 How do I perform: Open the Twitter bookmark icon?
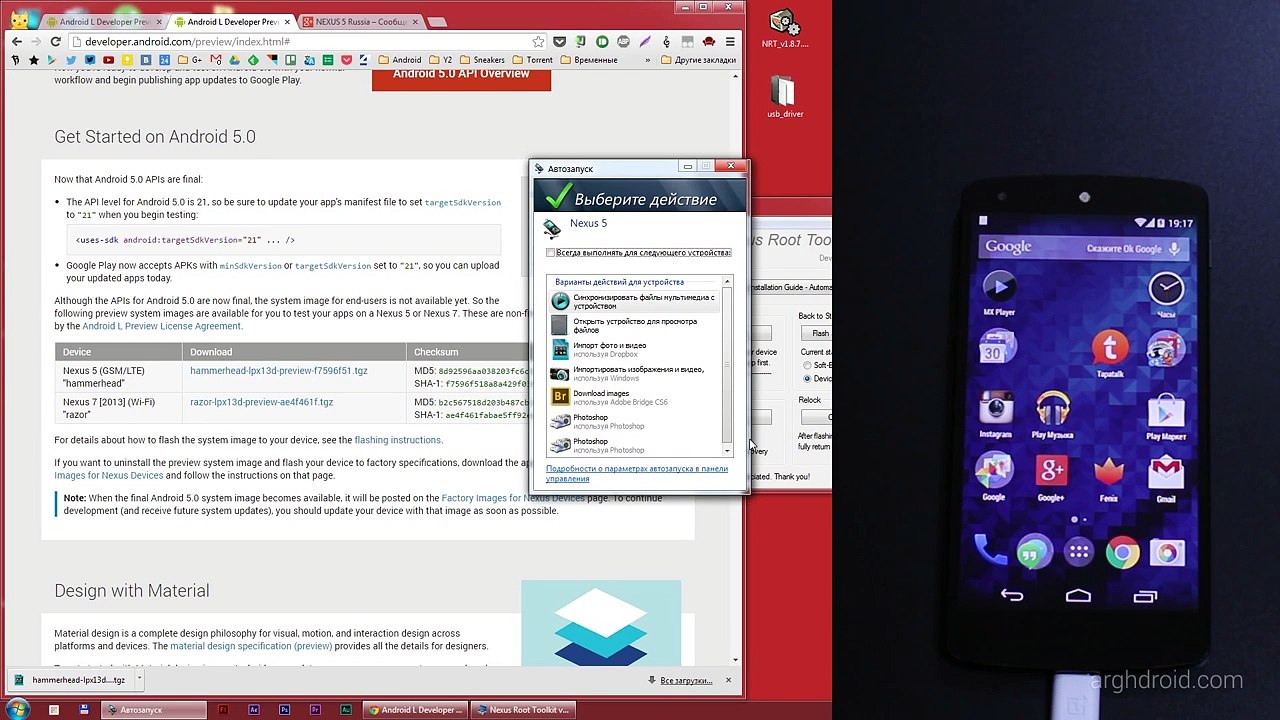[71, 60]
